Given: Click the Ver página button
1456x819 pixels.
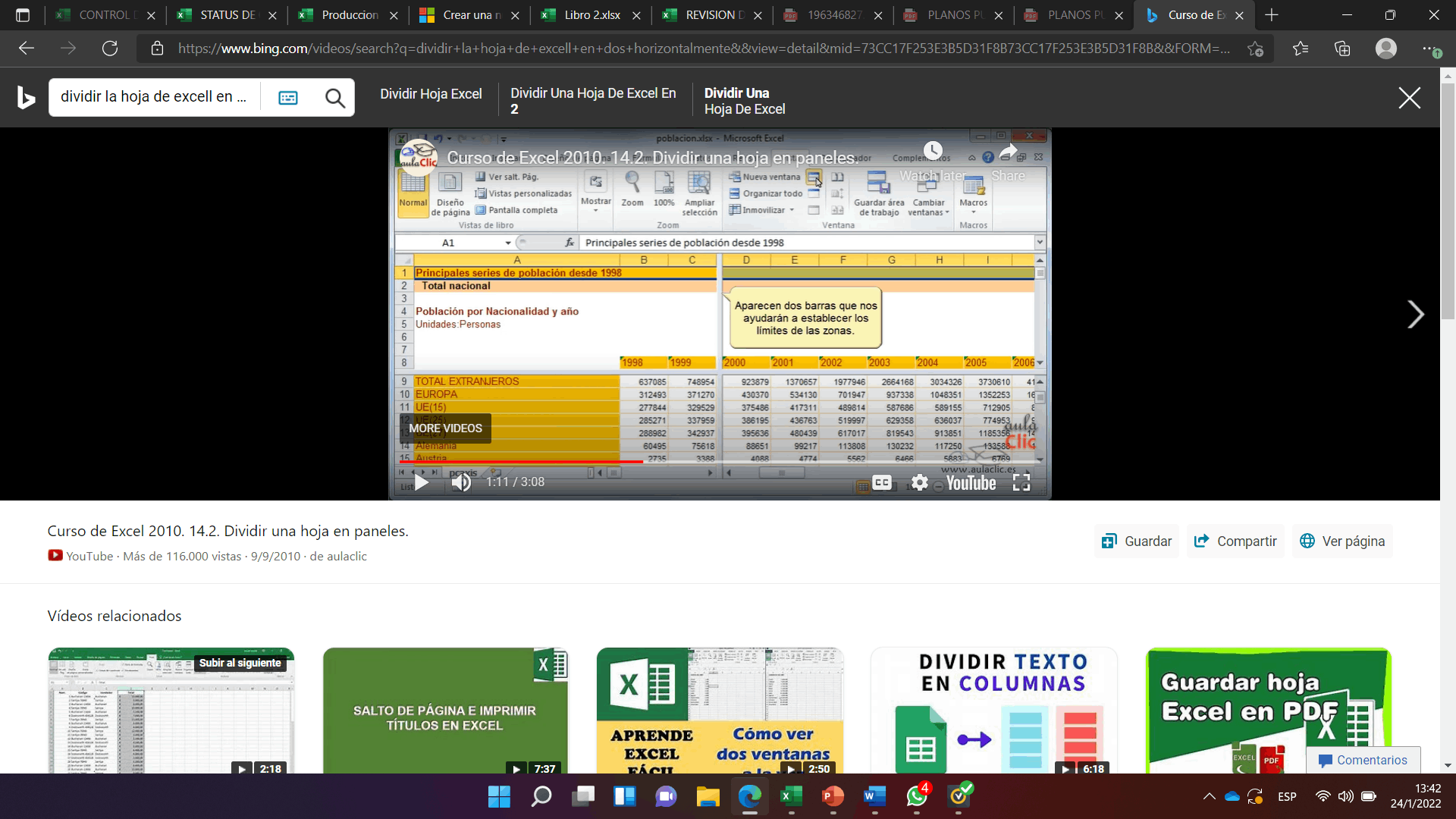Looking at the screenshot, I should tap(1342, 541).
